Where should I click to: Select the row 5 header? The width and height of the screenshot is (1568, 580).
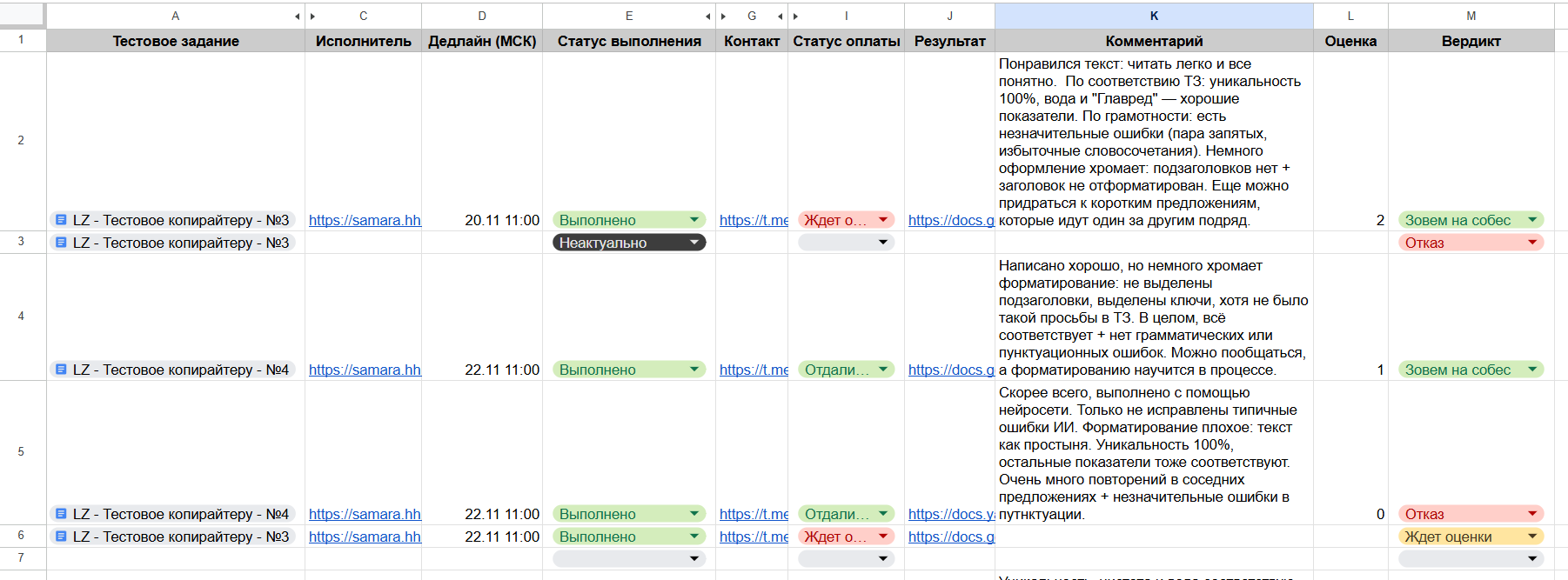21,452
